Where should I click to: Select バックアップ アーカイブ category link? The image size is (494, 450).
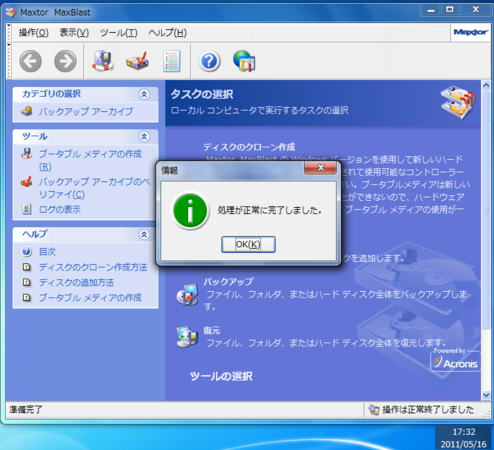(86, 111)
